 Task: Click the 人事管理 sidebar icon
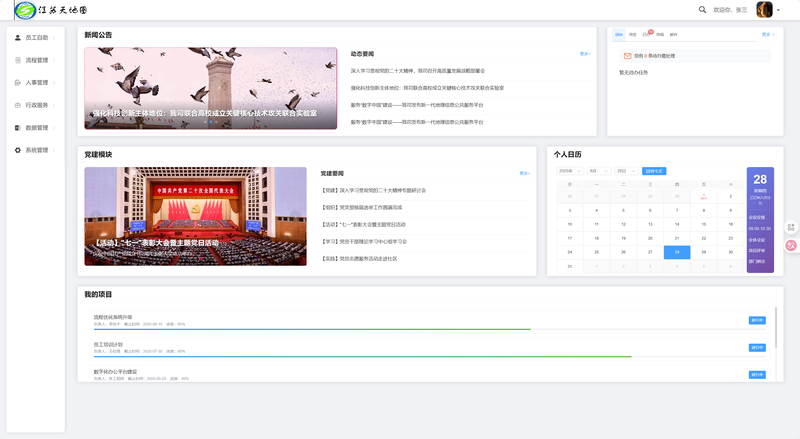[x=18, y=83]
